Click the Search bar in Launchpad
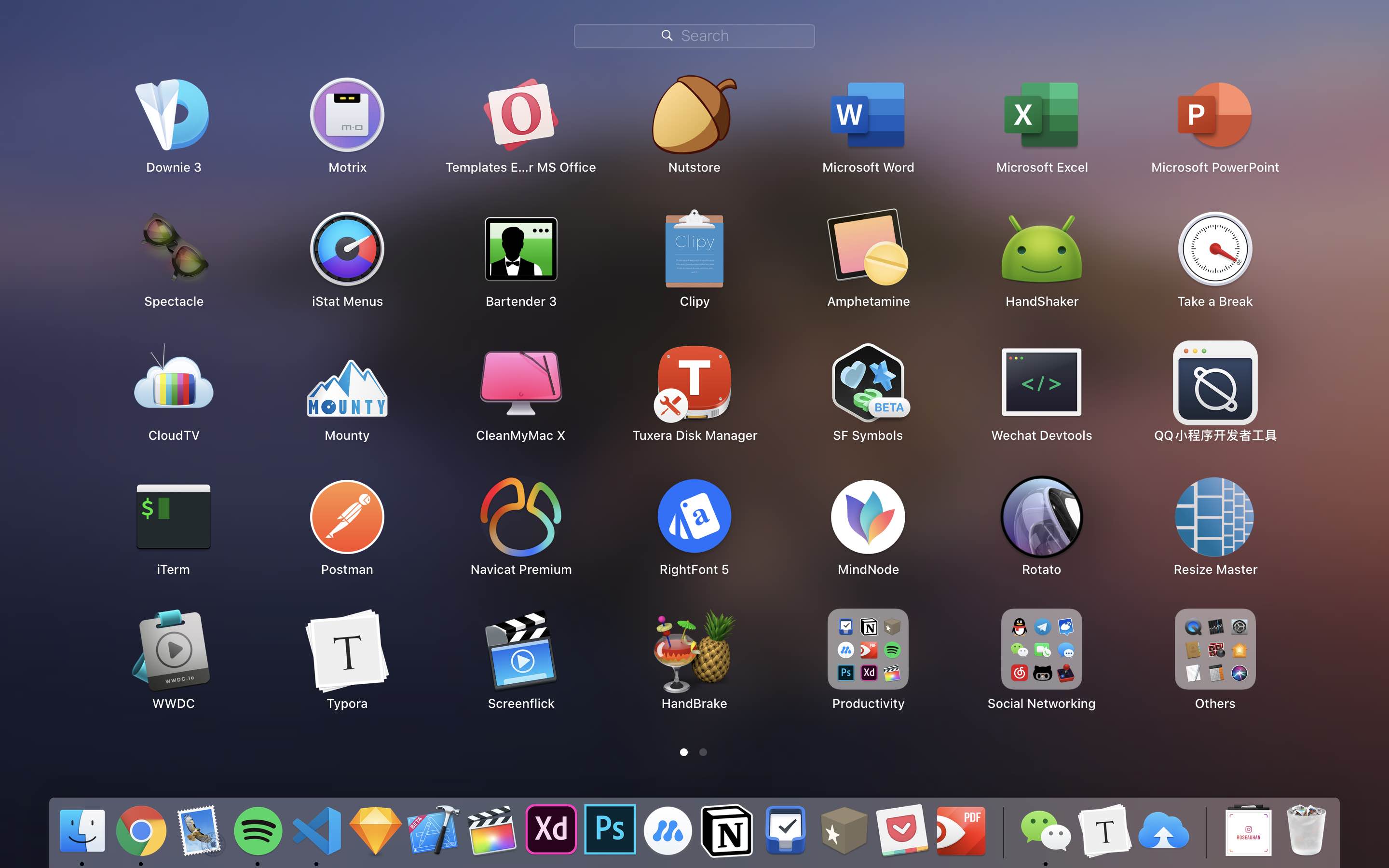This screenshot has width=1389, height=868. (695, 36)
